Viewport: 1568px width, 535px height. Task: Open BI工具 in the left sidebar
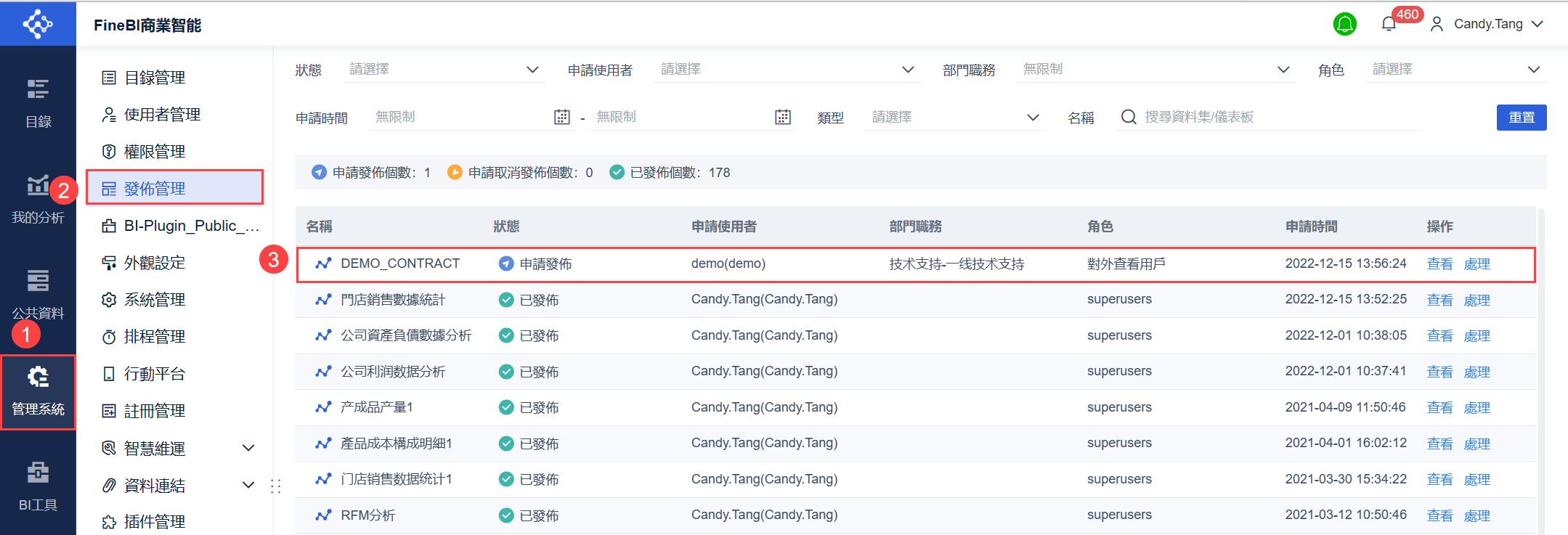38,487
